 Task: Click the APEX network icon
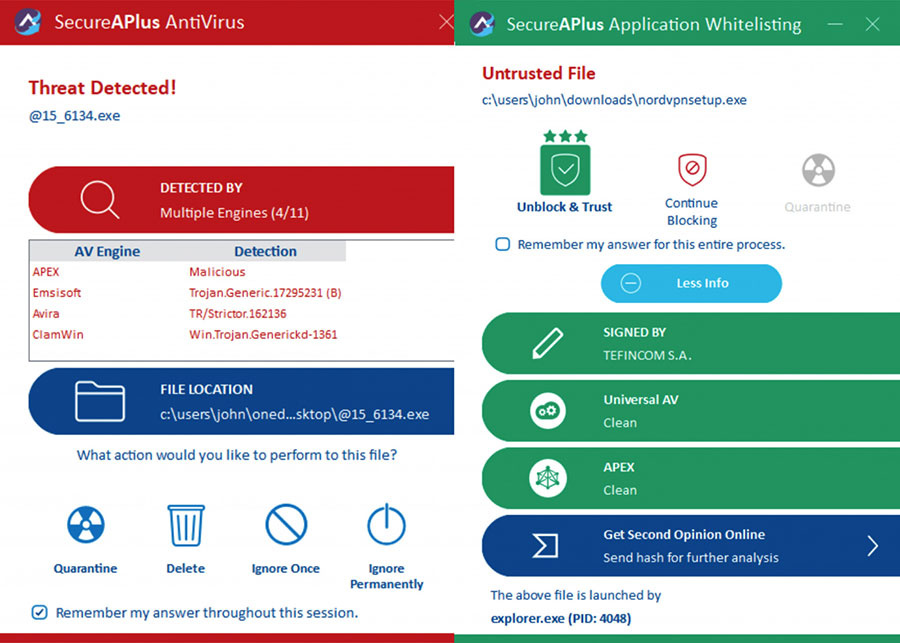pos(548,478)
